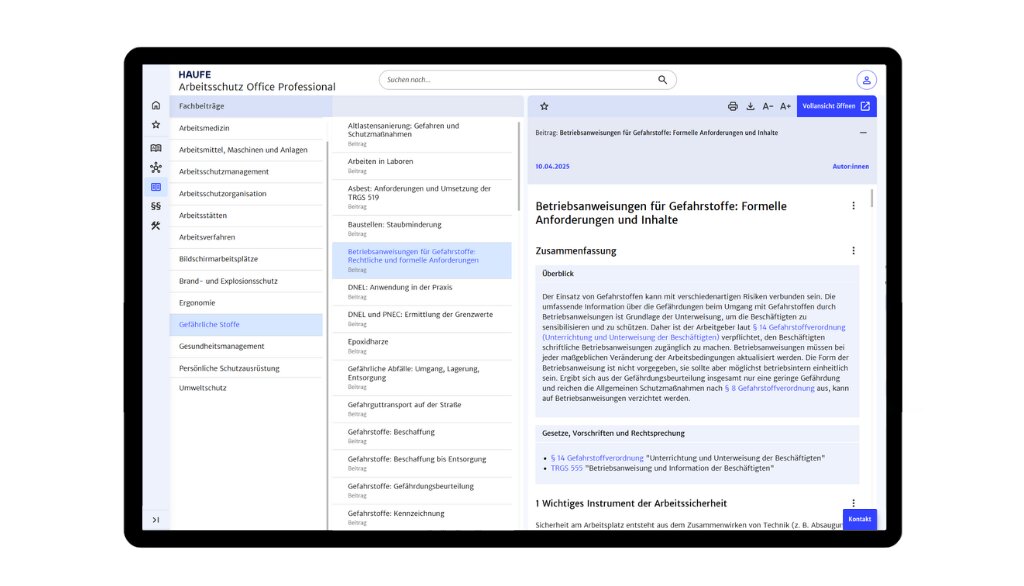The height and width of the screenshot is (586, 1024).
Task: Open the tools icon in sidebar
Action: [155, 225]
